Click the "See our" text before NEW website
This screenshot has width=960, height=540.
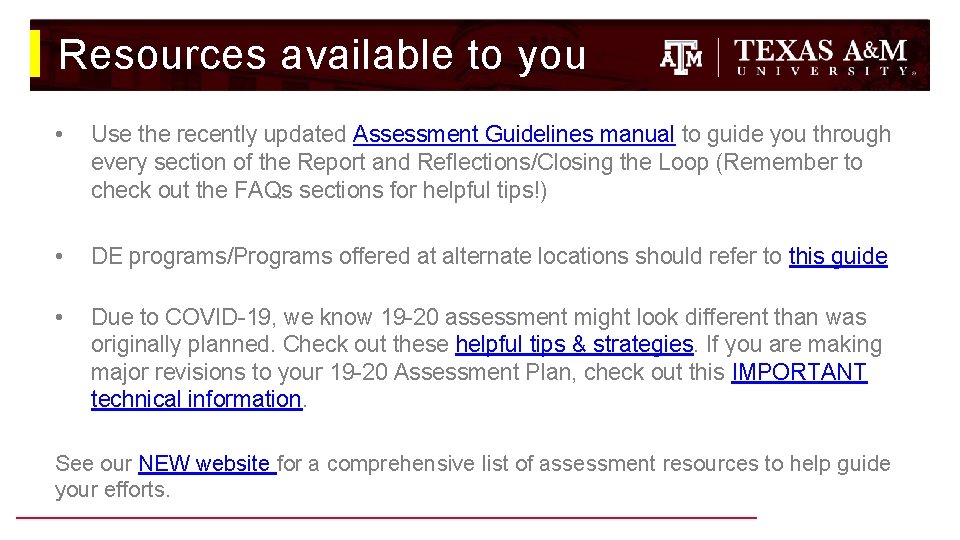point(94,463)
